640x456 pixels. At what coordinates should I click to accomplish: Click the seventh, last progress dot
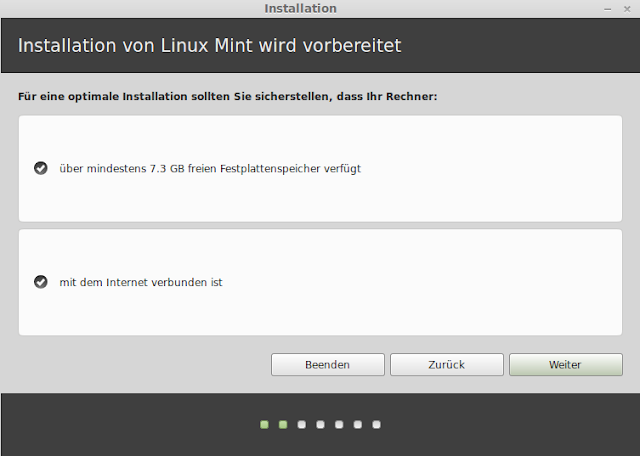377,425
